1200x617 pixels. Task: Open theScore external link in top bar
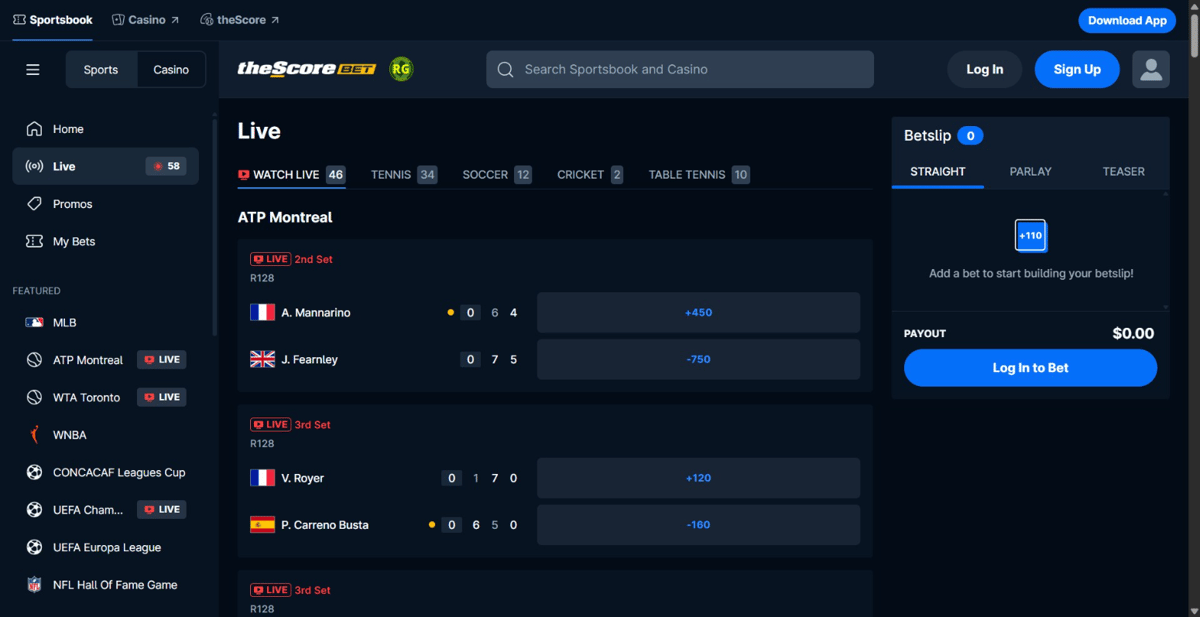pyautogui.click(x=240, y=20)
